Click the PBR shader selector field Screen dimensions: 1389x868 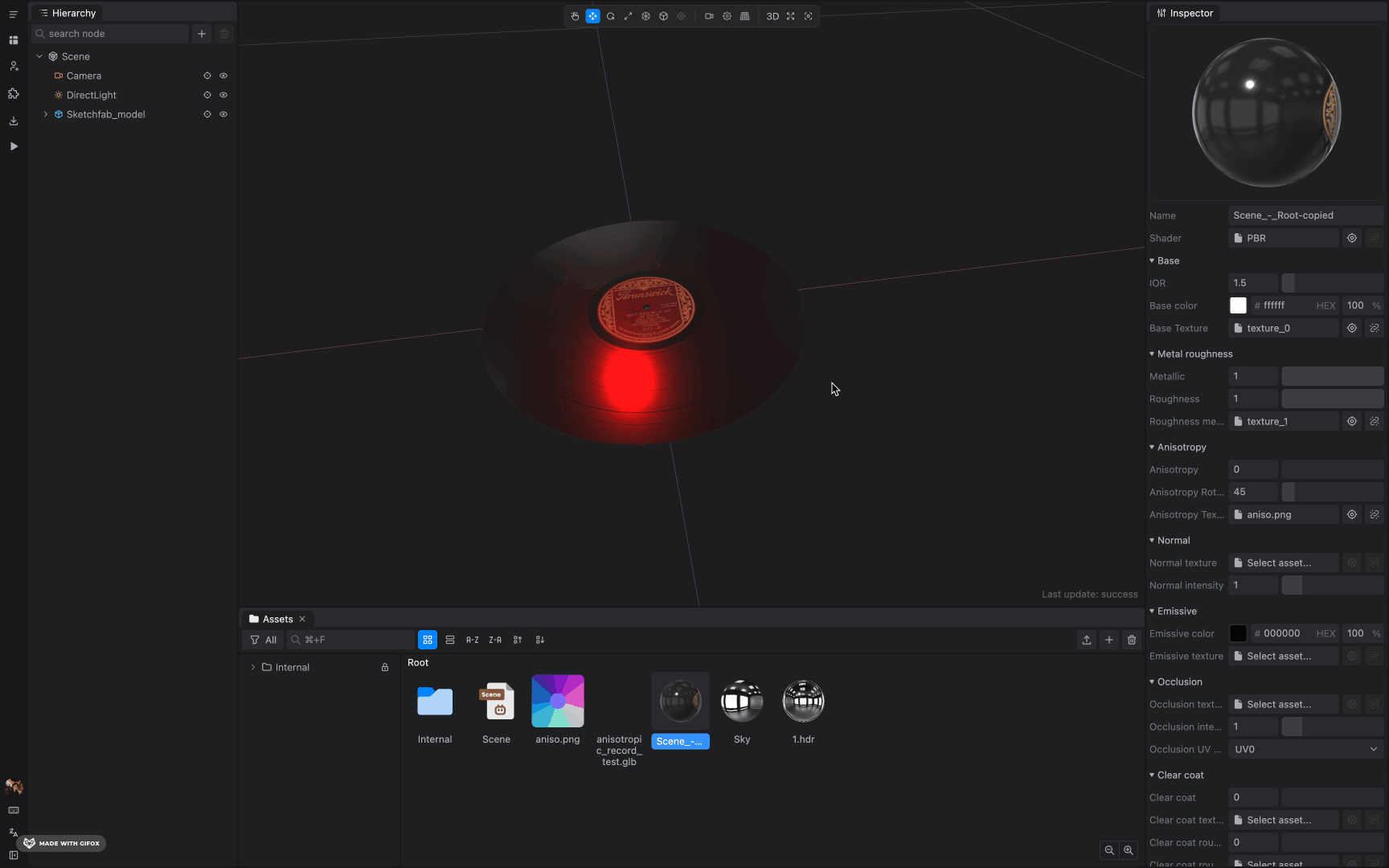(x=1284, y=238)
